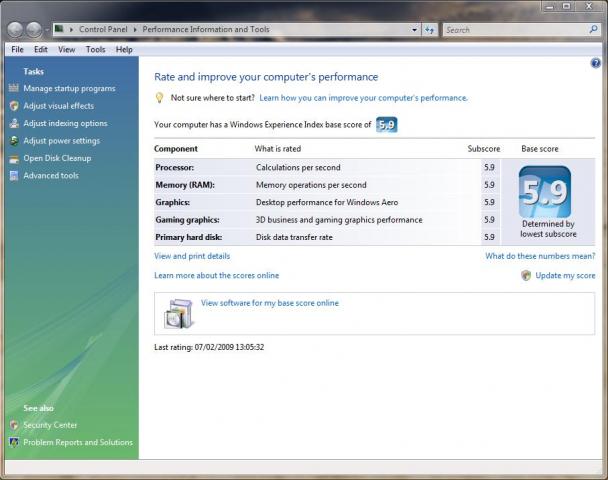Open What do these numbers mean link
608x480 pixels.
pyautogui.click(x=540, y=256)
